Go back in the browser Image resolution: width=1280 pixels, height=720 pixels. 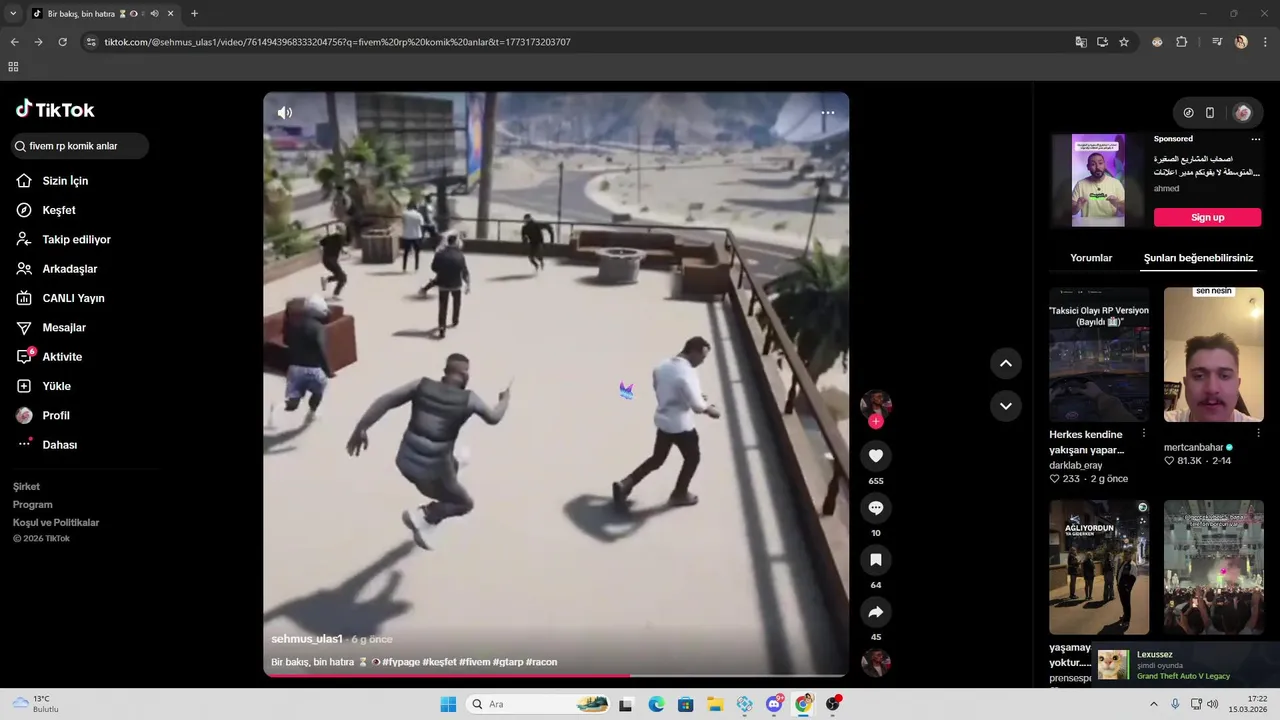tap(14, 42)
